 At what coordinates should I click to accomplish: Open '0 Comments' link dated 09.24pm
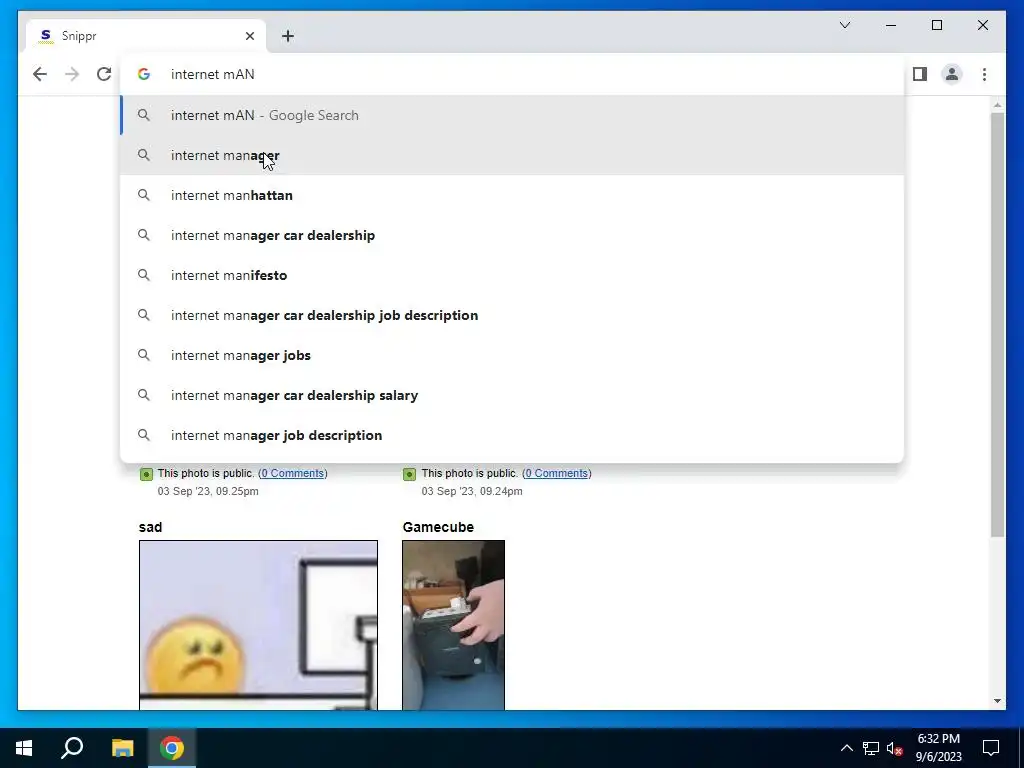(556, 473)
